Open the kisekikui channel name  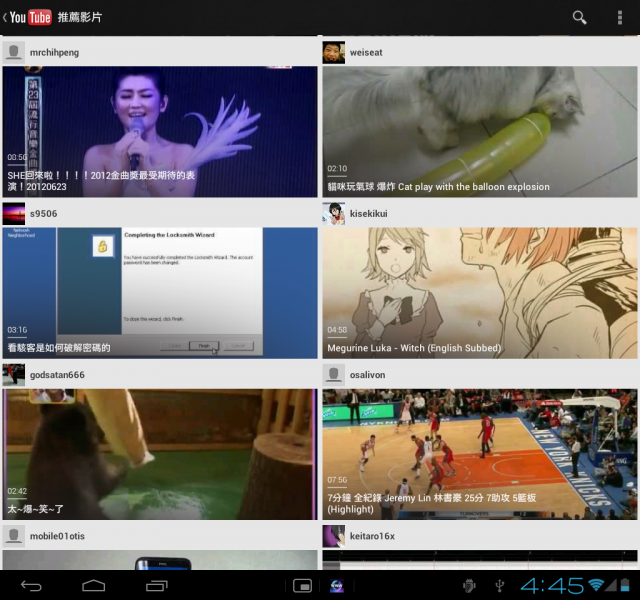[x=369, y=213]
